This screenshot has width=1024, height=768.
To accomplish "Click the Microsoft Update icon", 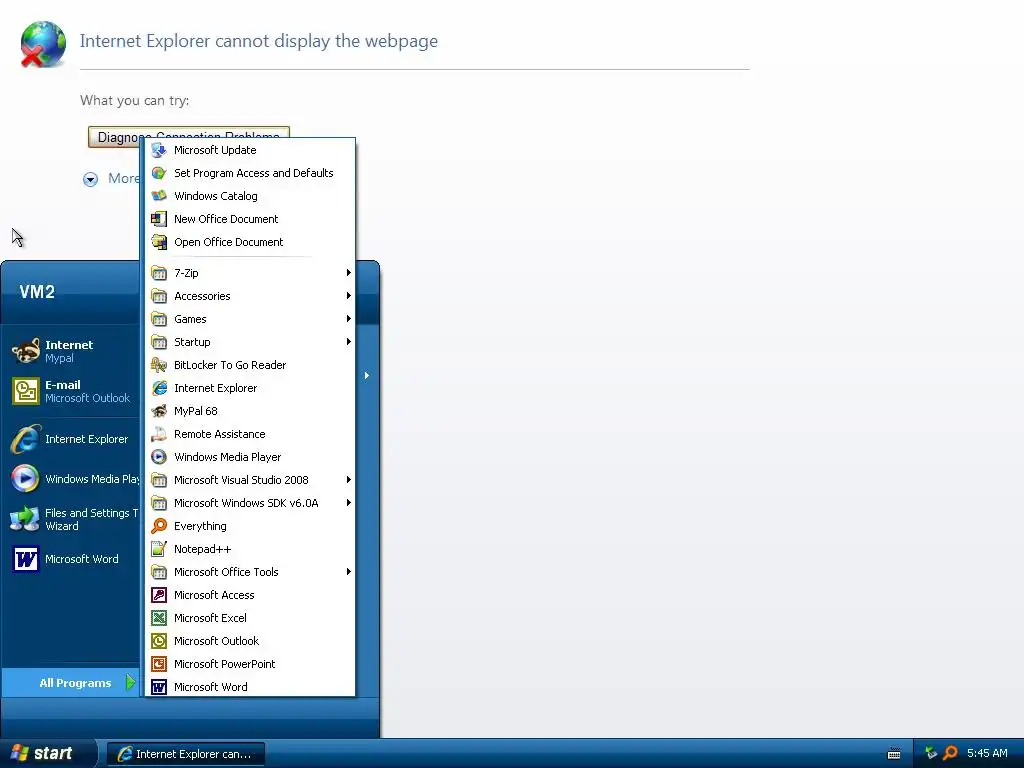I will [x=159, y=150].
